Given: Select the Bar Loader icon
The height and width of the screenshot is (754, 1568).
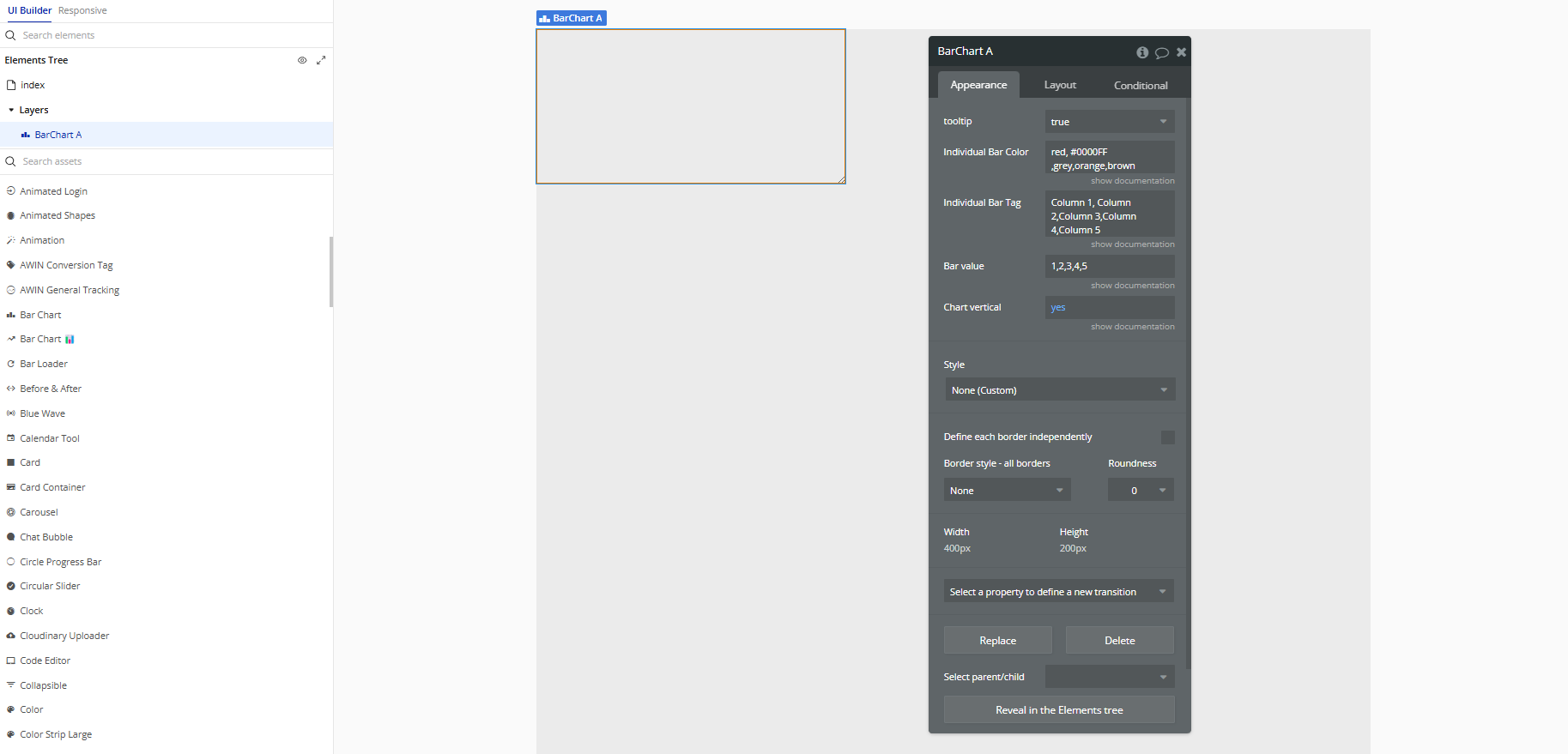Looking at the screenshot, I should tap(11, 364).
